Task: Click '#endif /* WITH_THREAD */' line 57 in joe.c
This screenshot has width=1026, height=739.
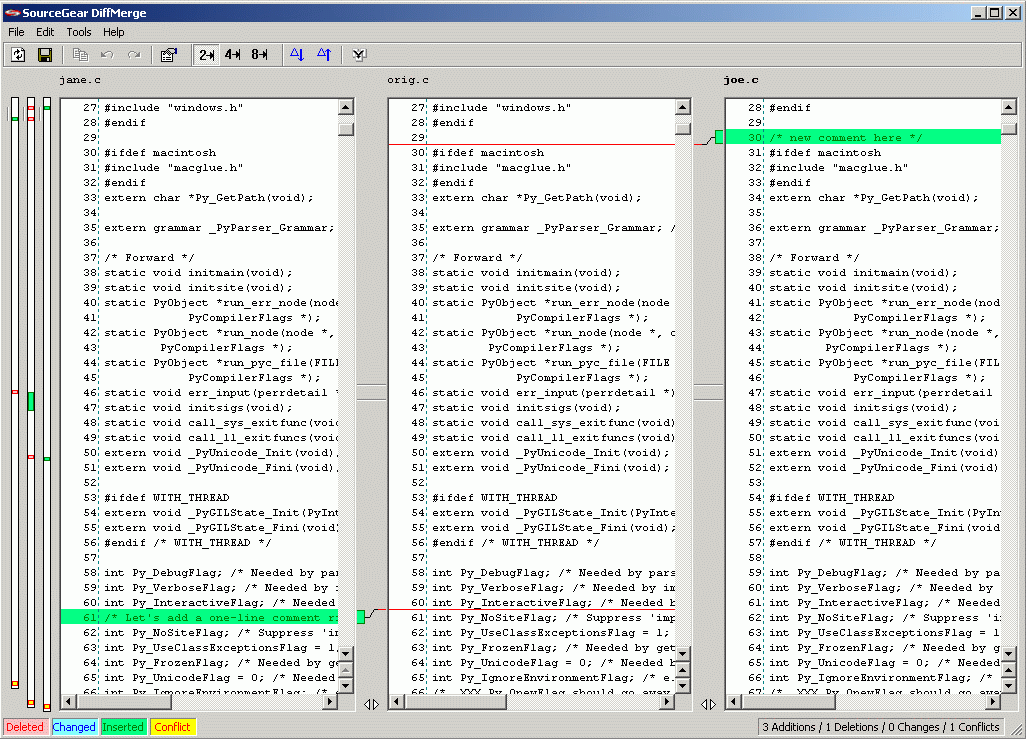Action: point(853,543)
